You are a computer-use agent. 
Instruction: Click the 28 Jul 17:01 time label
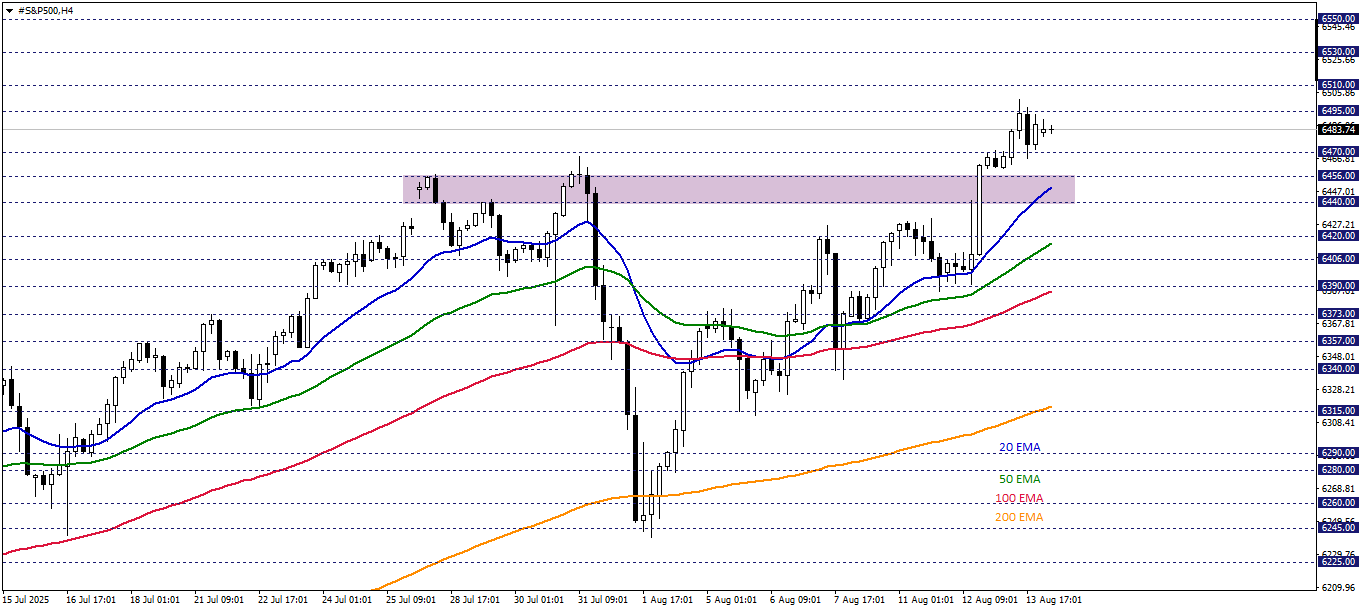[x=474, y=600]
